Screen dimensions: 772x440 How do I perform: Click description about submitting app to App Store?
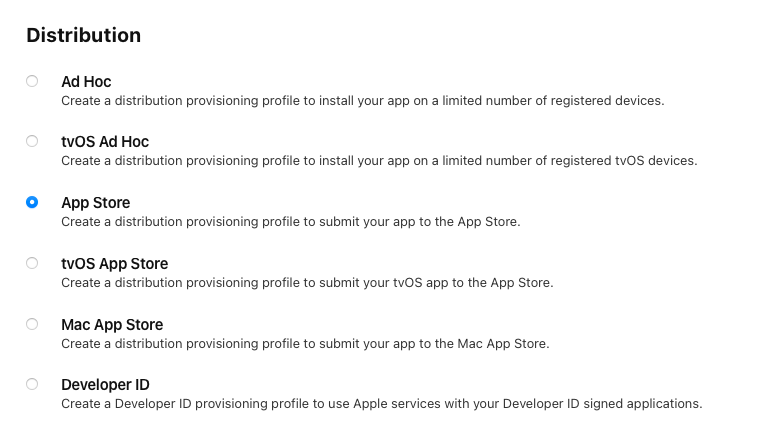click(290, 222)
